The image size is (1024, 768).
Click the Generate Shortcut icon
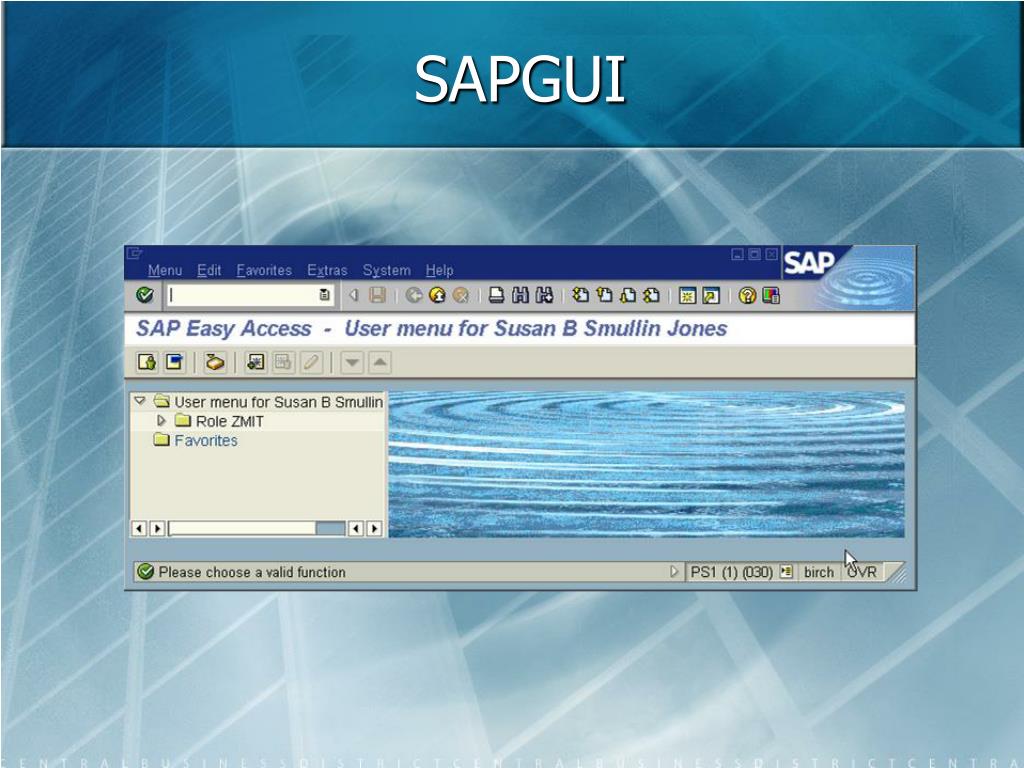pyautogui.click(x=711, y=296)
